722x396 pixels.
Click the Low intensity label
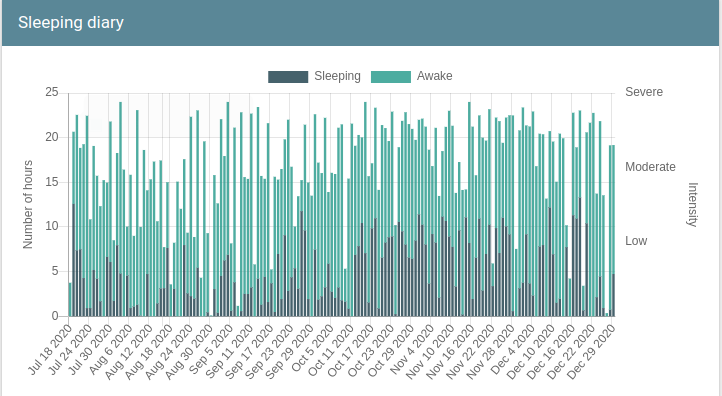[636, 241]
